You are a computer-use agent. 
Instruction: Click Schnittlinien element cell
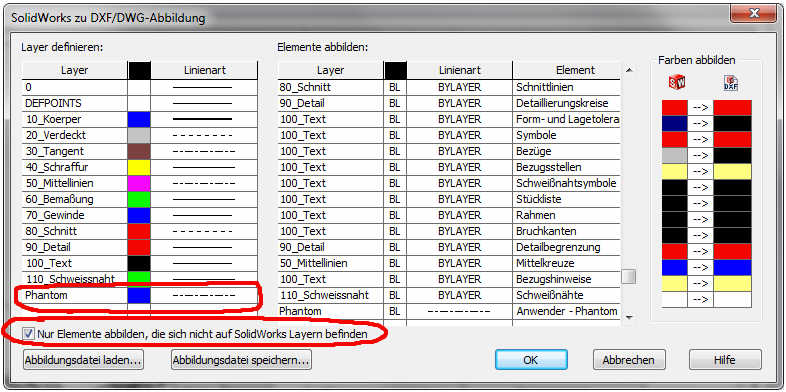(x=566, y=87)
